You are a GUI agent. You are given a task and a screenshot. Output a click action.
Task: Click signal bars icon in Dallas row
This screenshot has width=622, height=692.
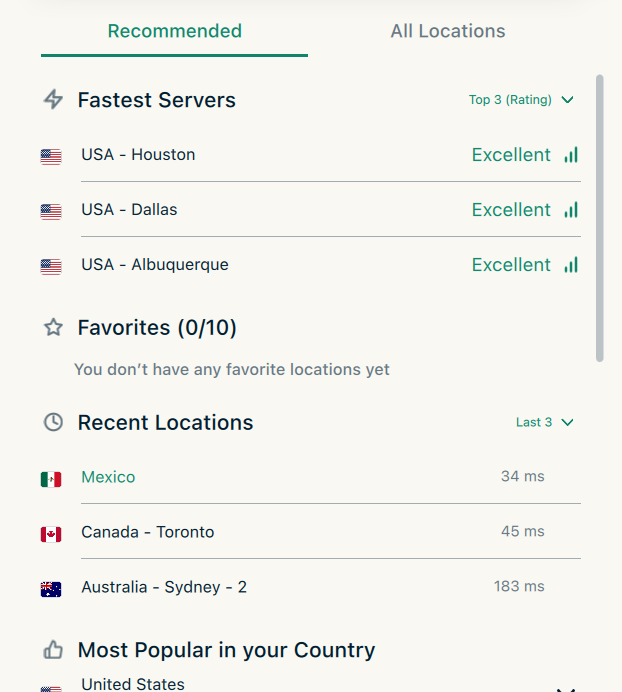(x=571, y=210)
